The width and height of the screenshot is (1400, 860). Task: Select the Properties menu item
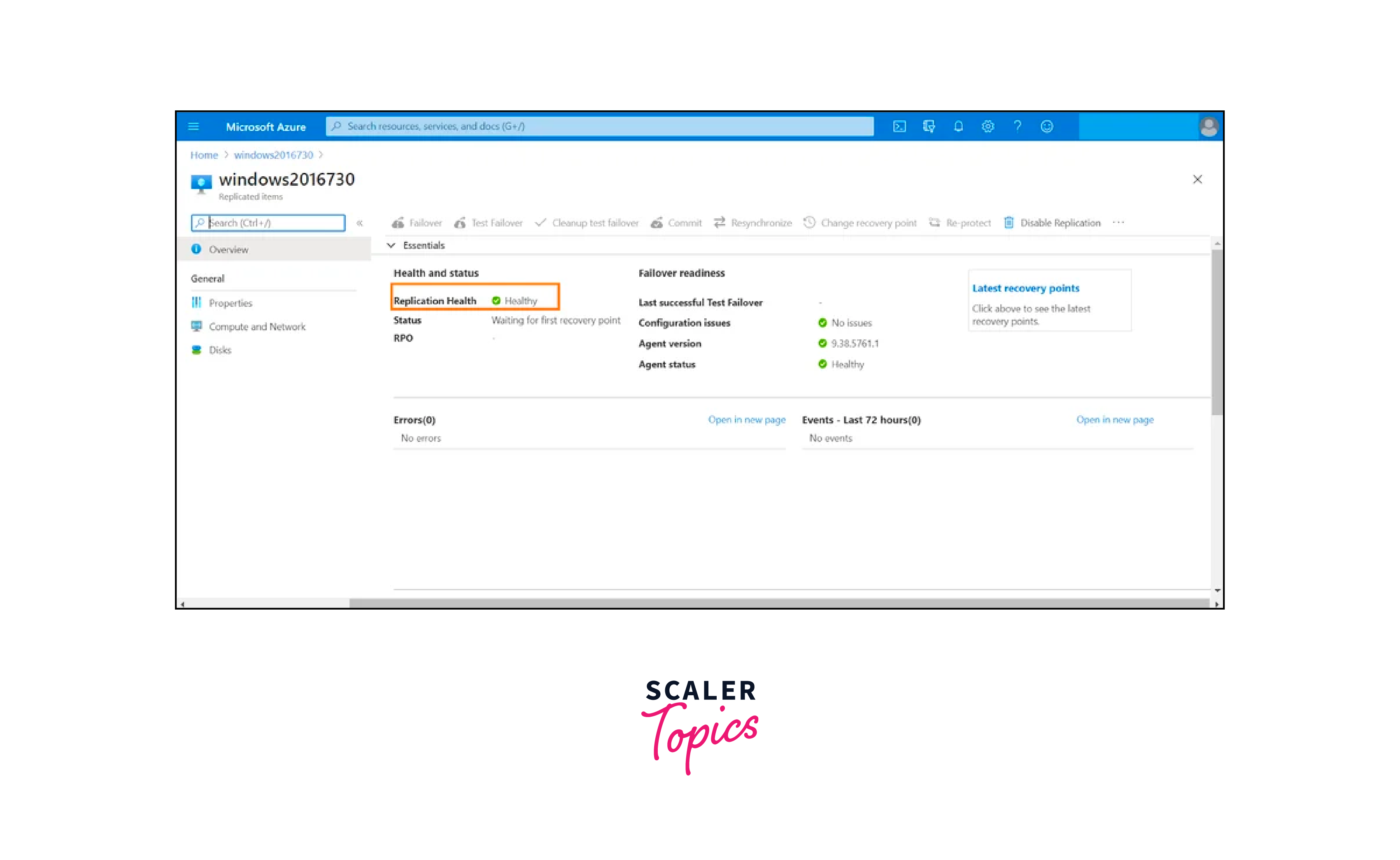point(230,303)
